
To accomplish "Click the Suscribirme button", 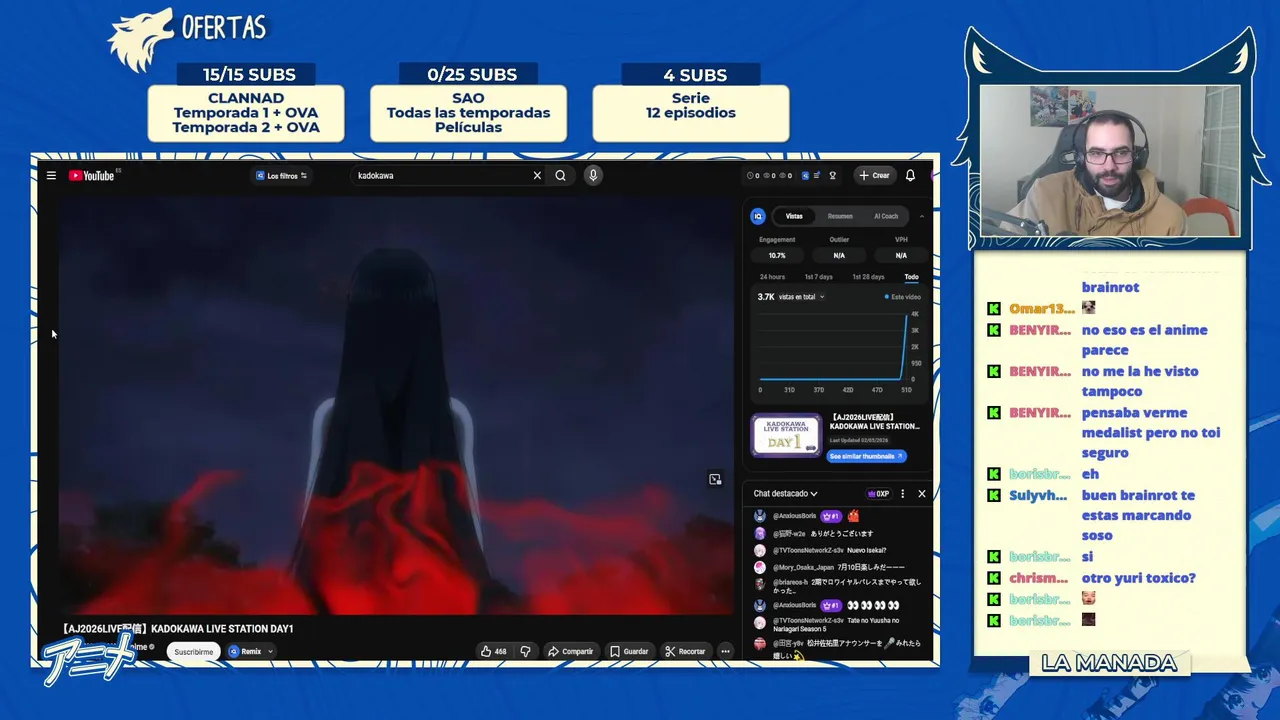I will point(193,651).
